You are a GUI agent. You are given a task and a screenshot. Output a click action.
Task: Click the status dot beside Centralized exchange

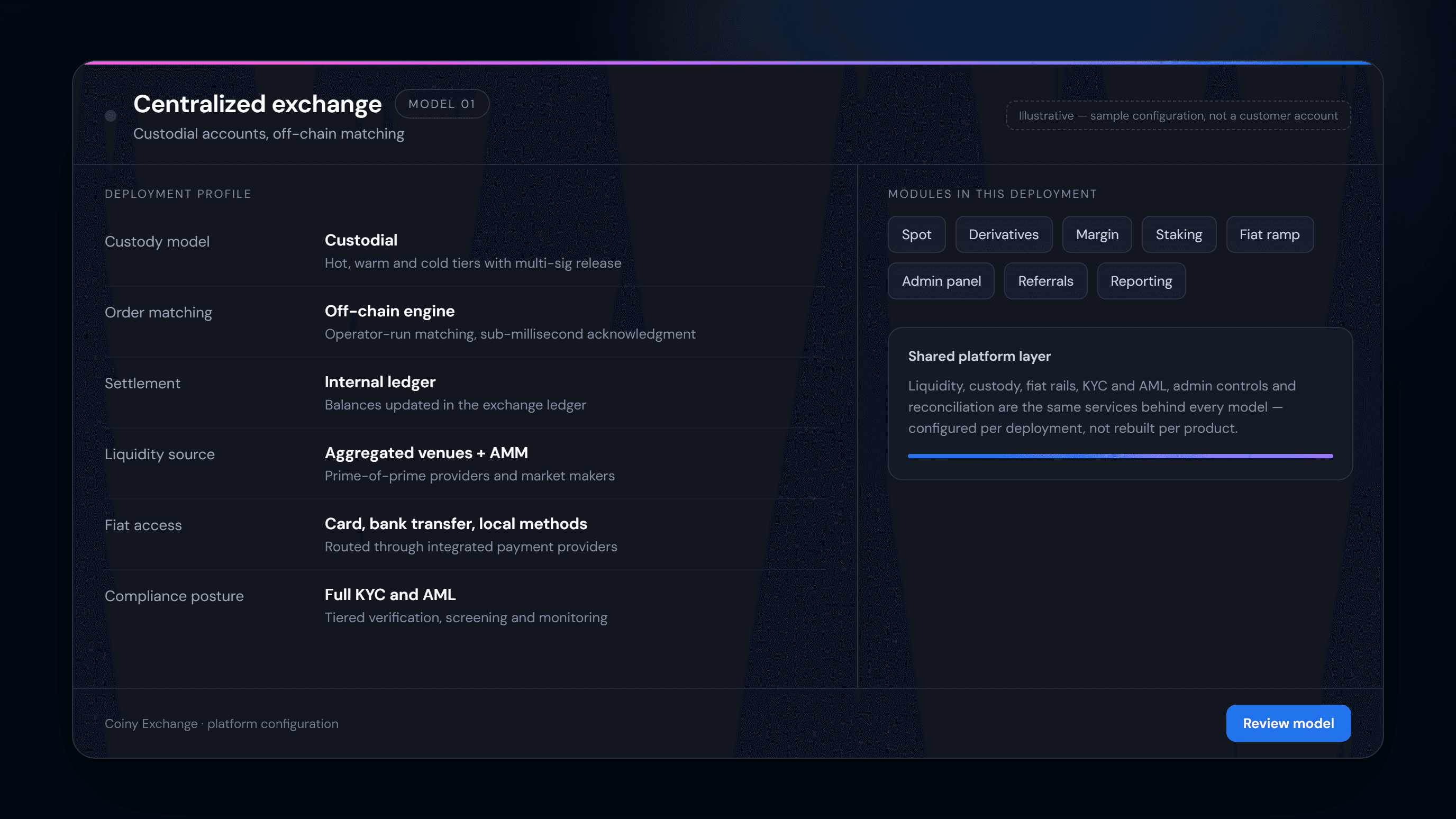coord(111,116)
